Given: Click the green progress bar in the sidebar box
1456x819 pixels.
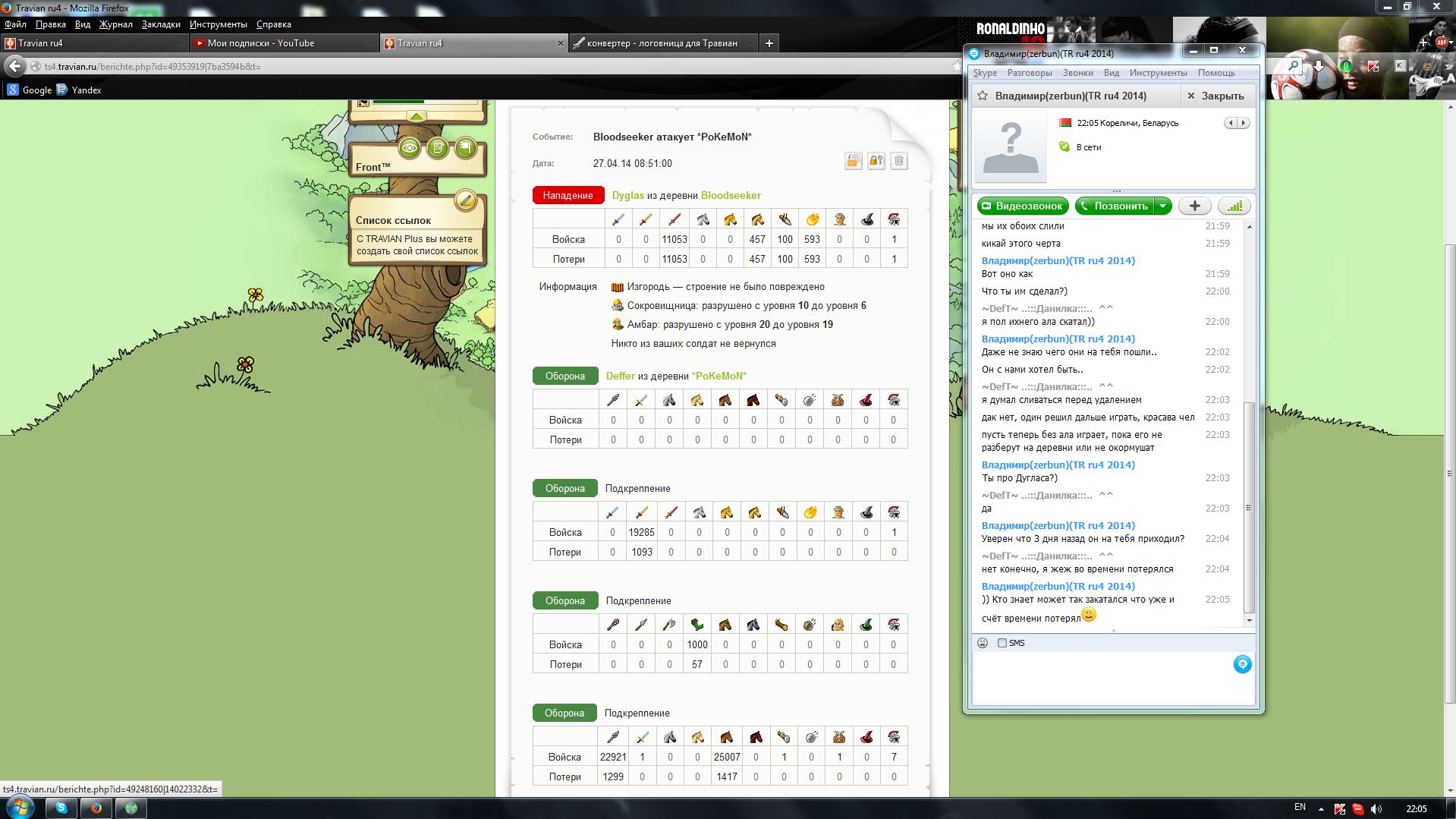Looking at the screenshot, I should (398, 101).
